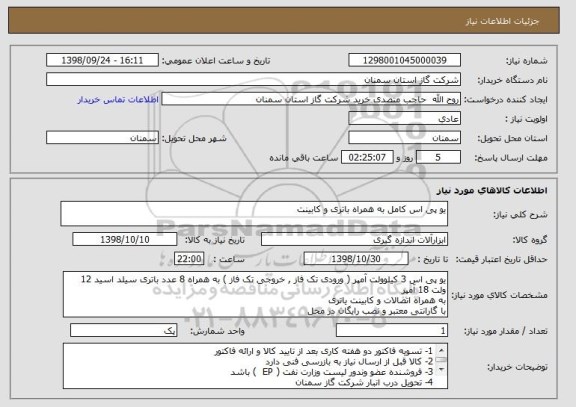The height and width of the screenshot is (407, 576).
Task: Click the مهلت ارسال پاسخ label
Action: point(511,158)
